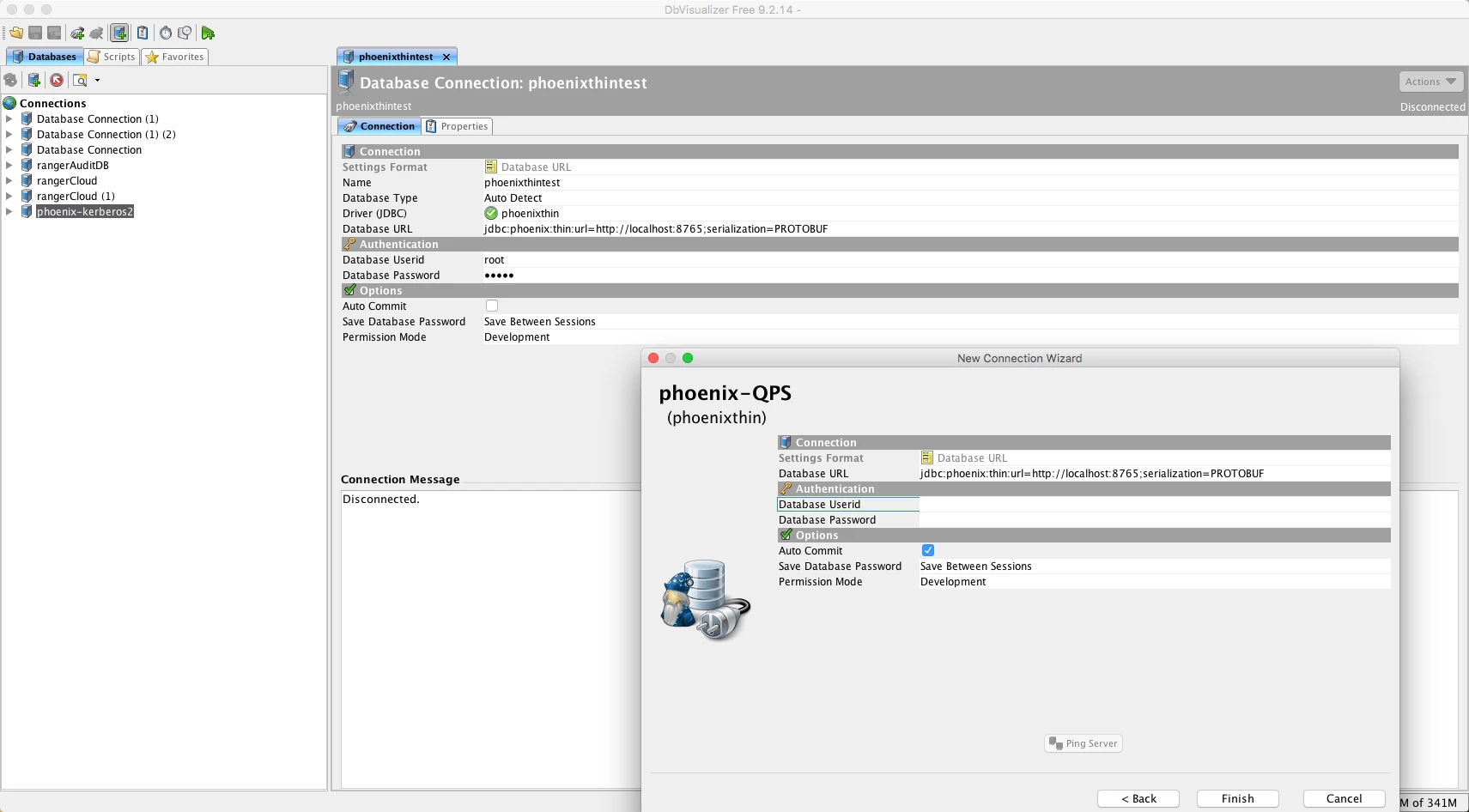
Task: Open file with the folder toolbar icon
Action: pos(16,33)
